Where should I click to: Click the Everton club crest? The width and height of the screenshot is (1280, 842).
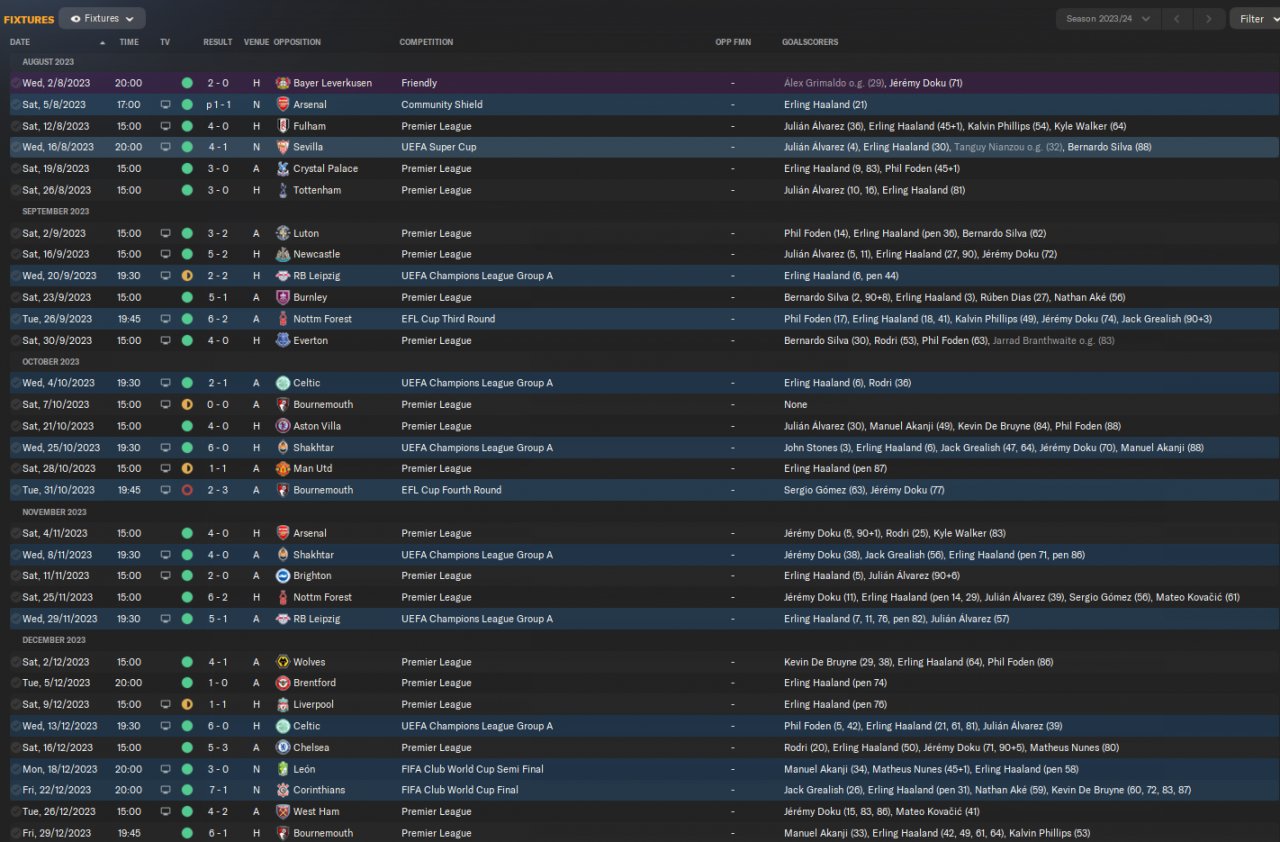tap(283, 340)
